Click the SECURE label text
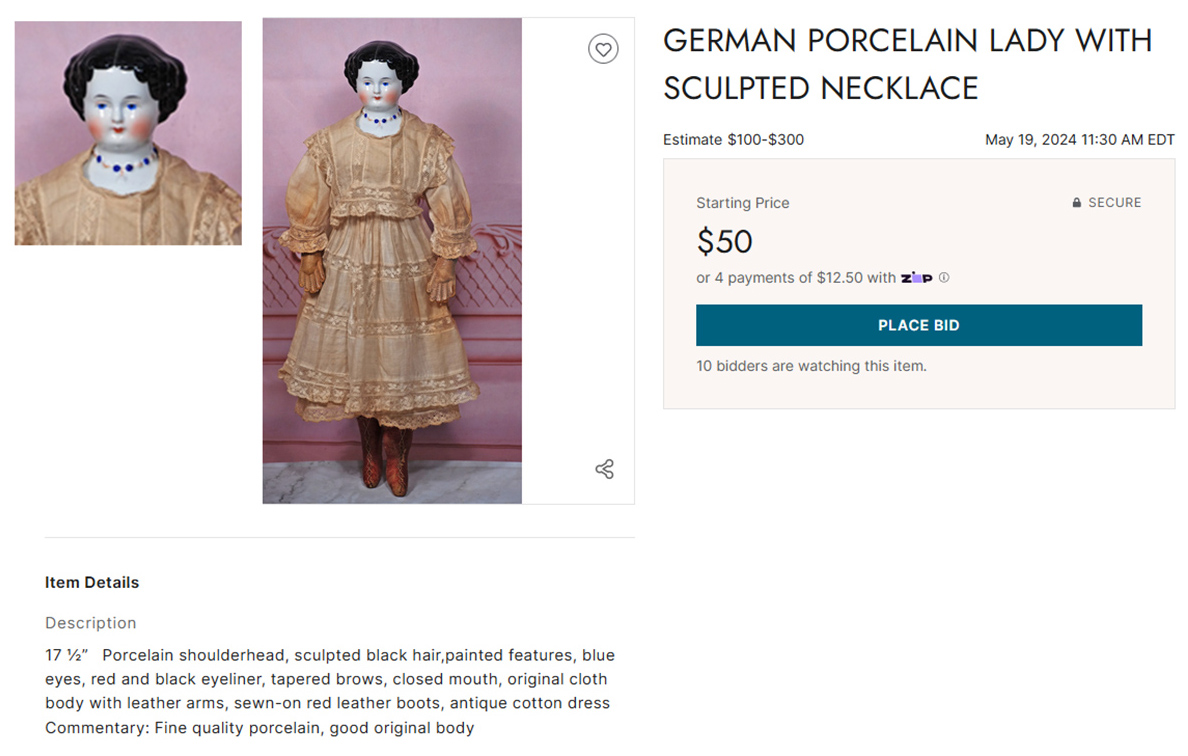 [x=1116, y=202]
